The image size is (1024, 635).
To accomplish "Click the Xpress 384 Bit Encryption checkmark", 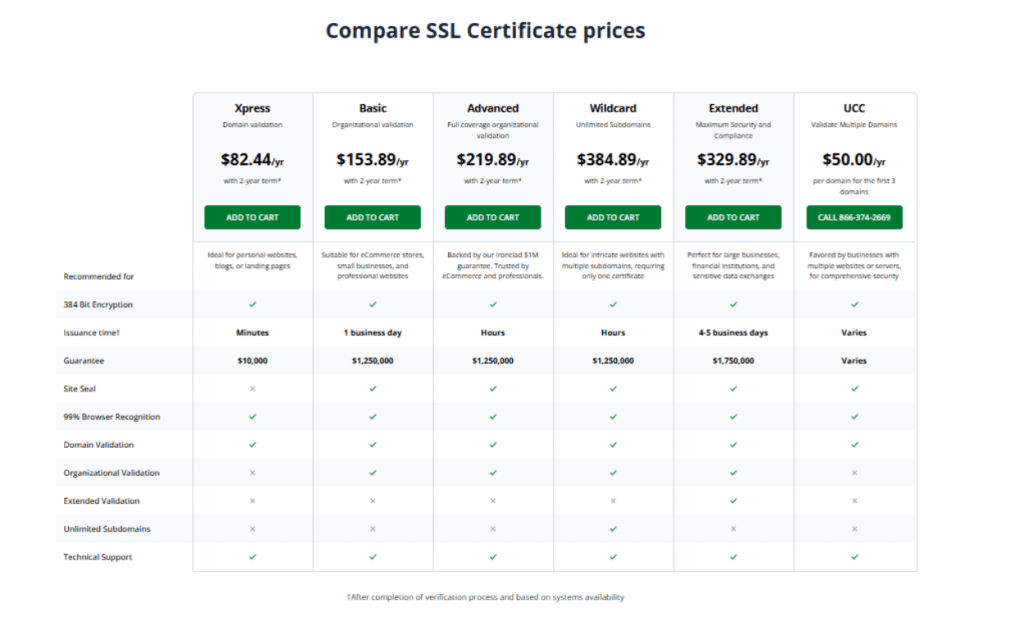I will coord(252,304).
